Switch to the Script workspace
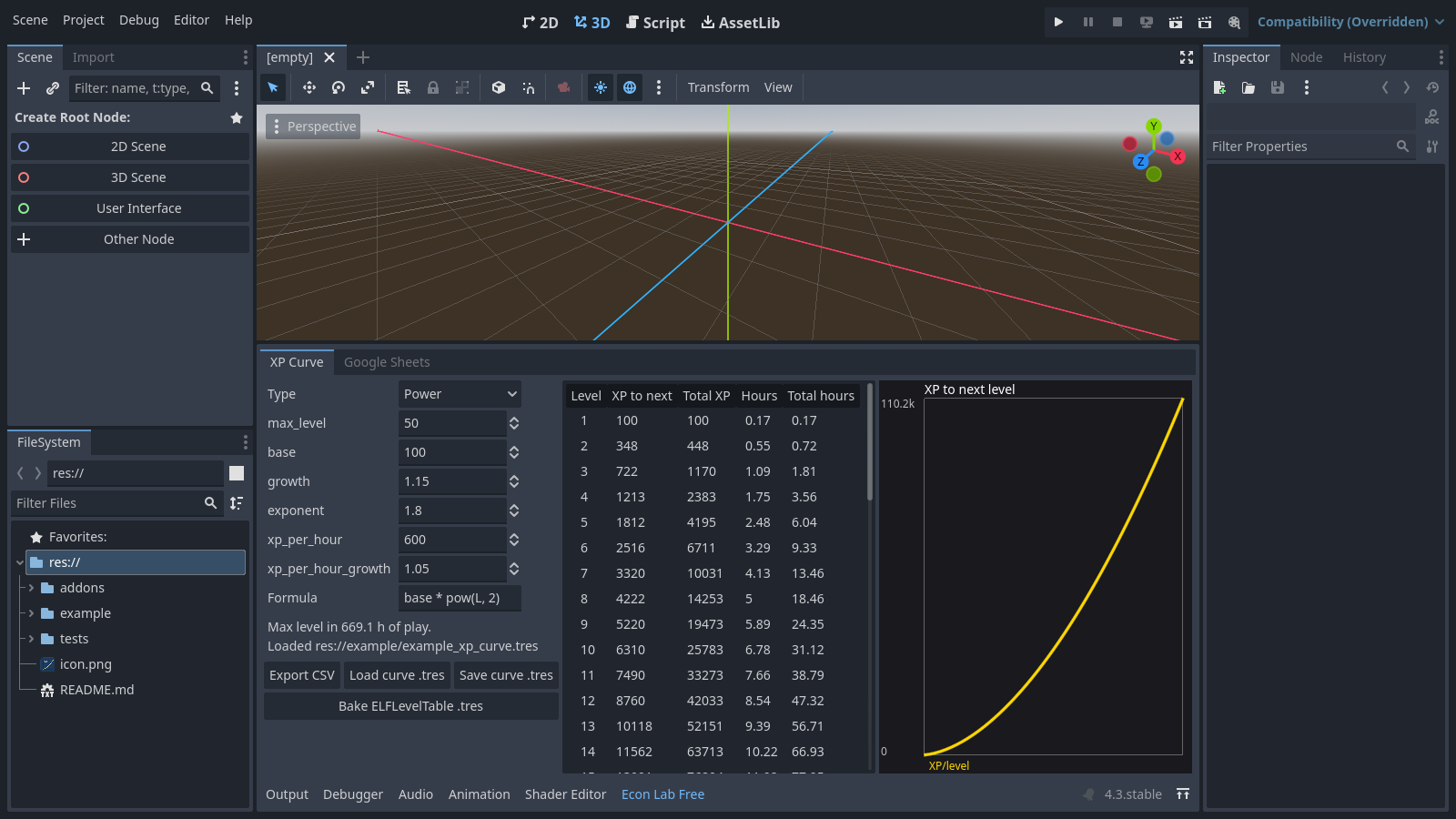This screenshot has height=819, width=1456. (655, 23)
